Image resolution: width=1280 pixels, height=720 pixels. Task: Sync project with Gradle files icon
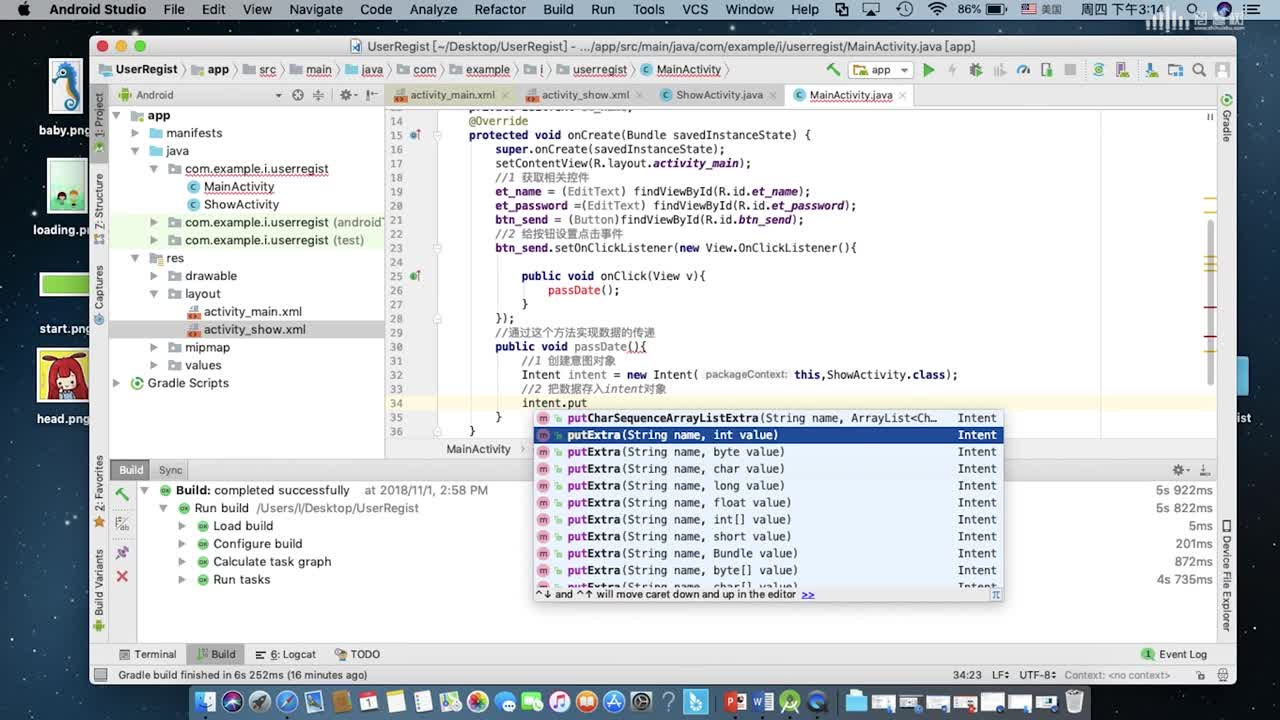coord(1098,70)
